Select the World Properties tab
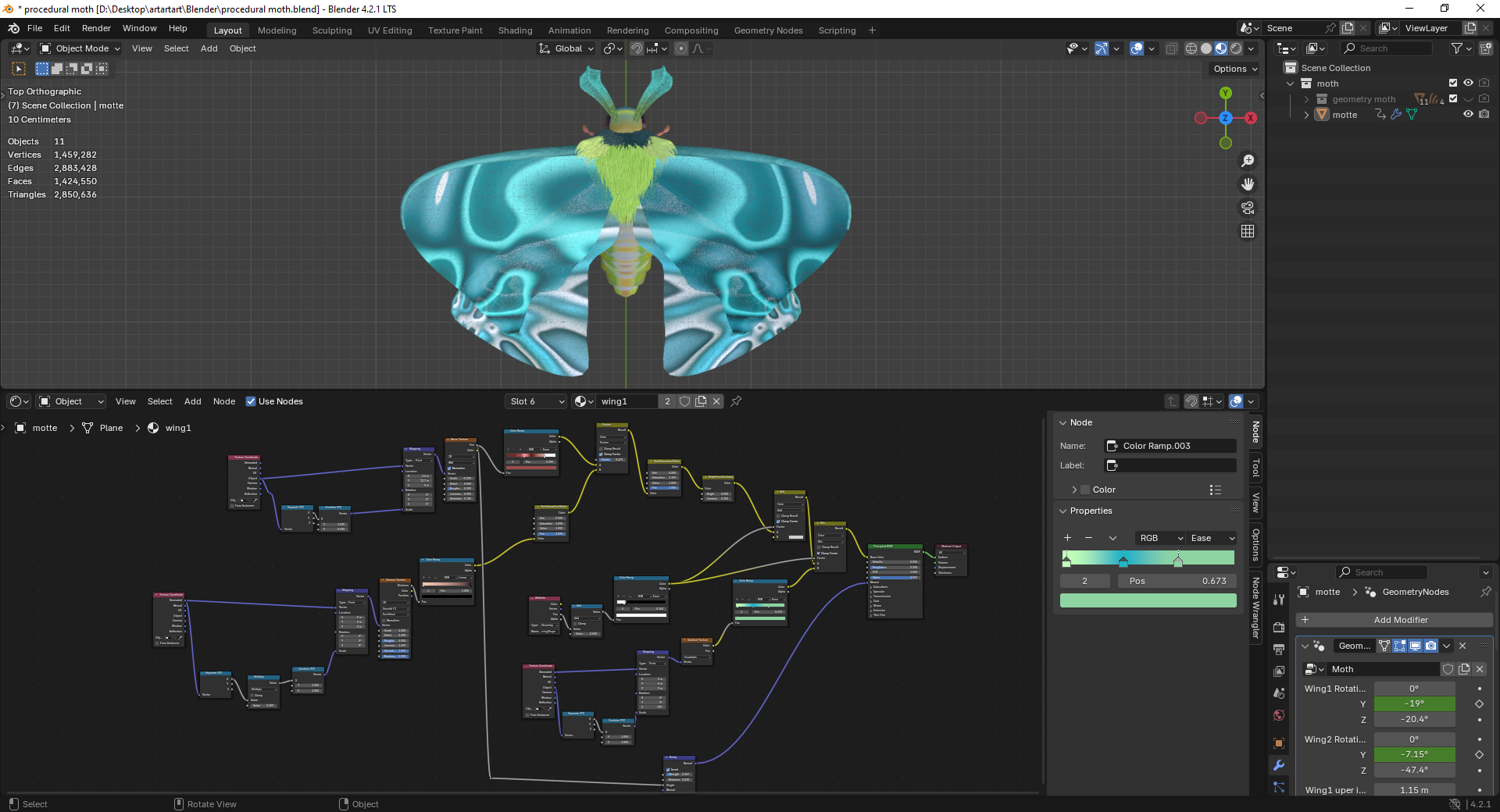1500x812 pixels. [x=1278, y=715]
